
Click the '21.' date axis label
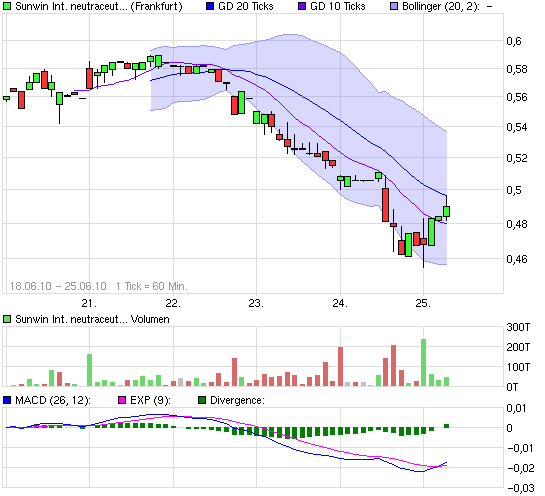click(x=89, y=303)
